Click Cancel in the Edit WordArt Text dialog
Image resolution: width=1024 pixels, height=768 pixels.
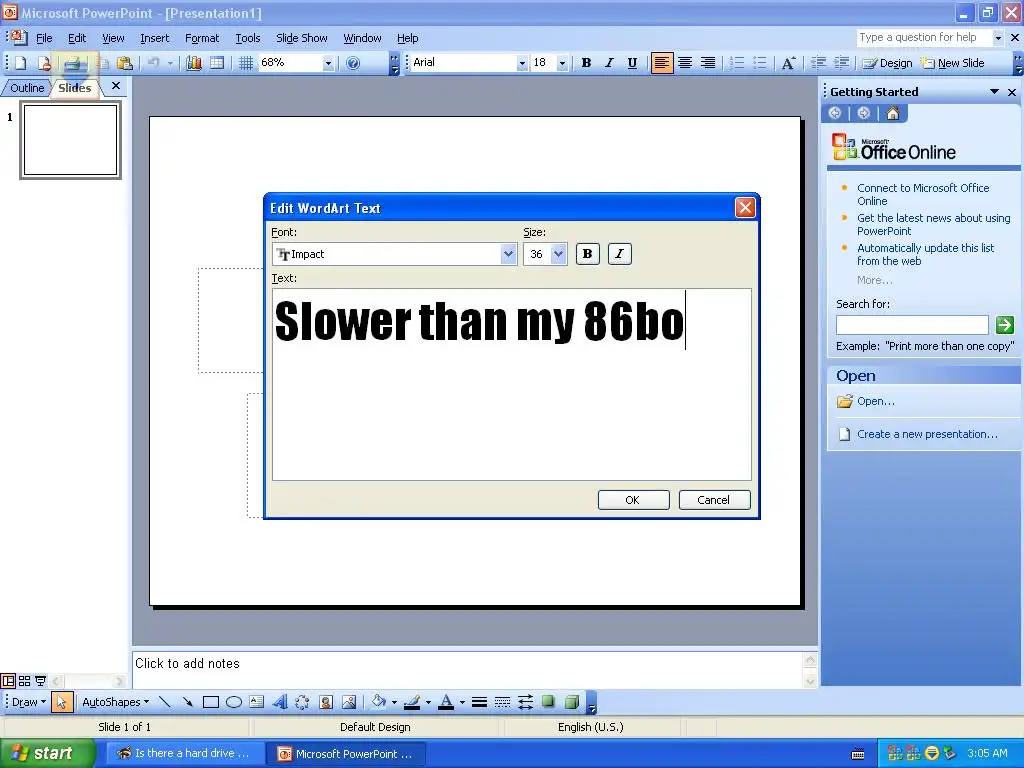point(714,500)
